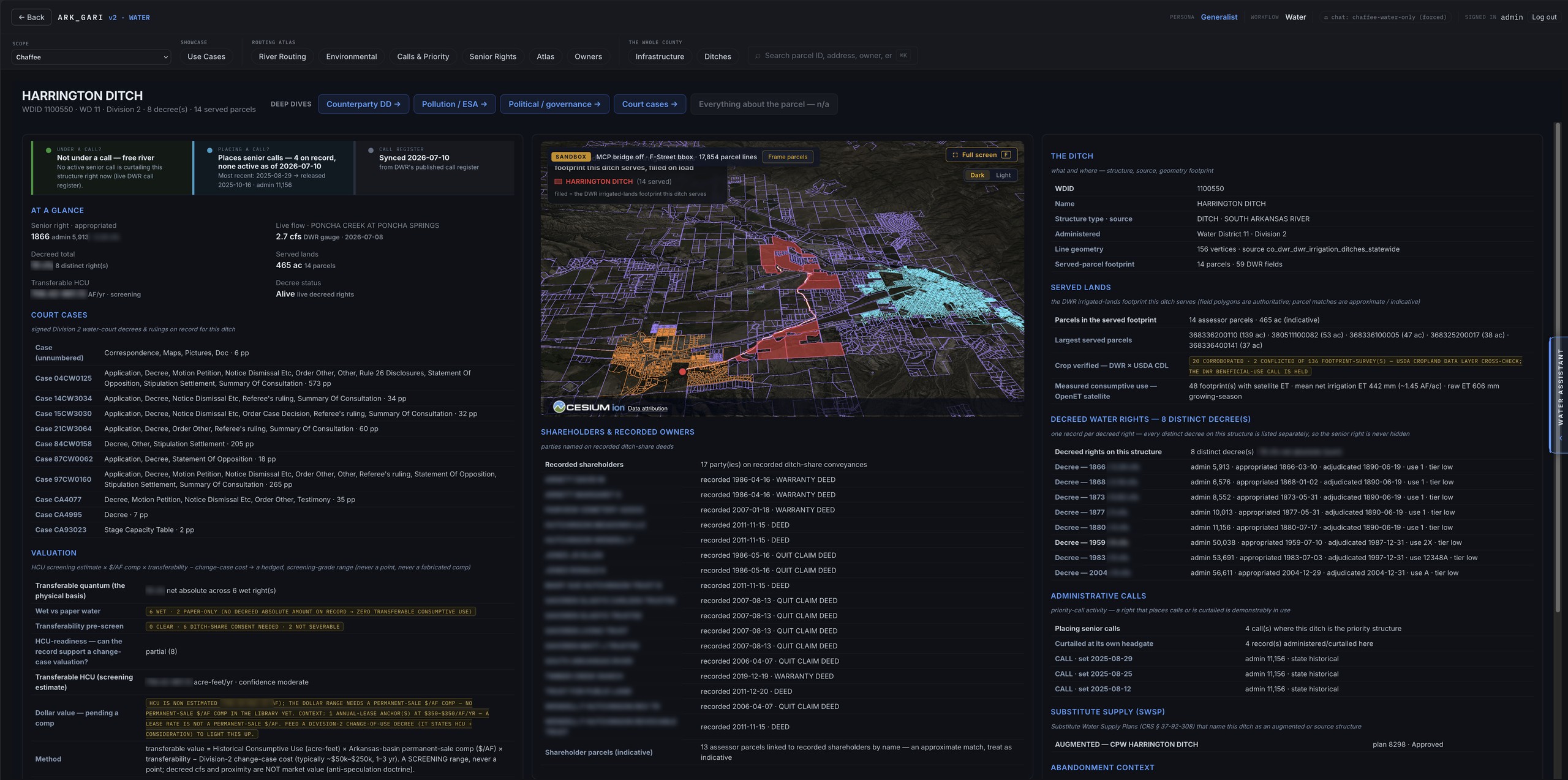Click 'AUGMENTED — CPW HARRINGTON DITCH' row
The width and height of the screenshot is (1568, 780).
[x=1291, y=744]
